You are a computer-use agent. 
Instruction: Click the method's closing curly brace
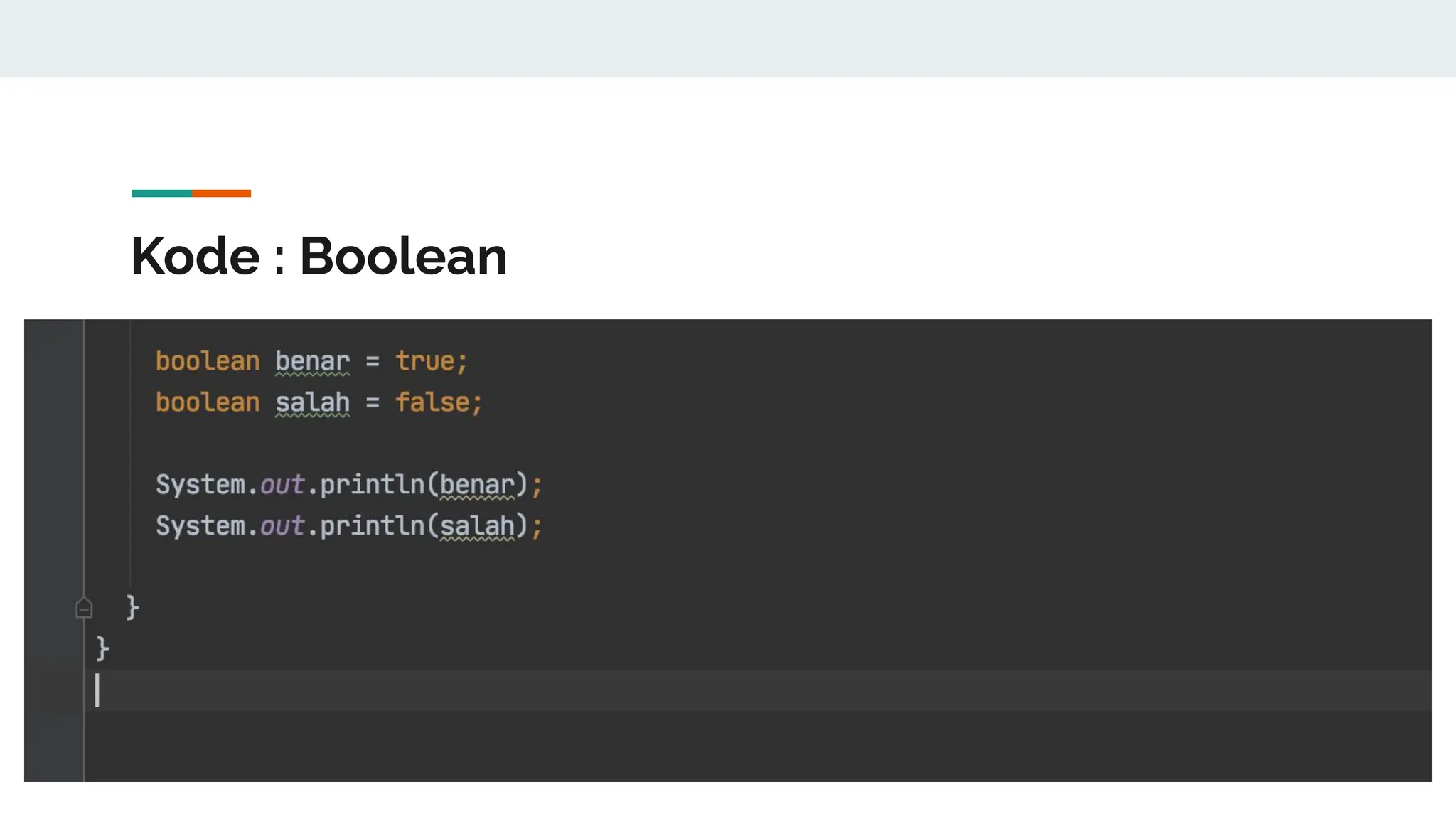(133, 608)
